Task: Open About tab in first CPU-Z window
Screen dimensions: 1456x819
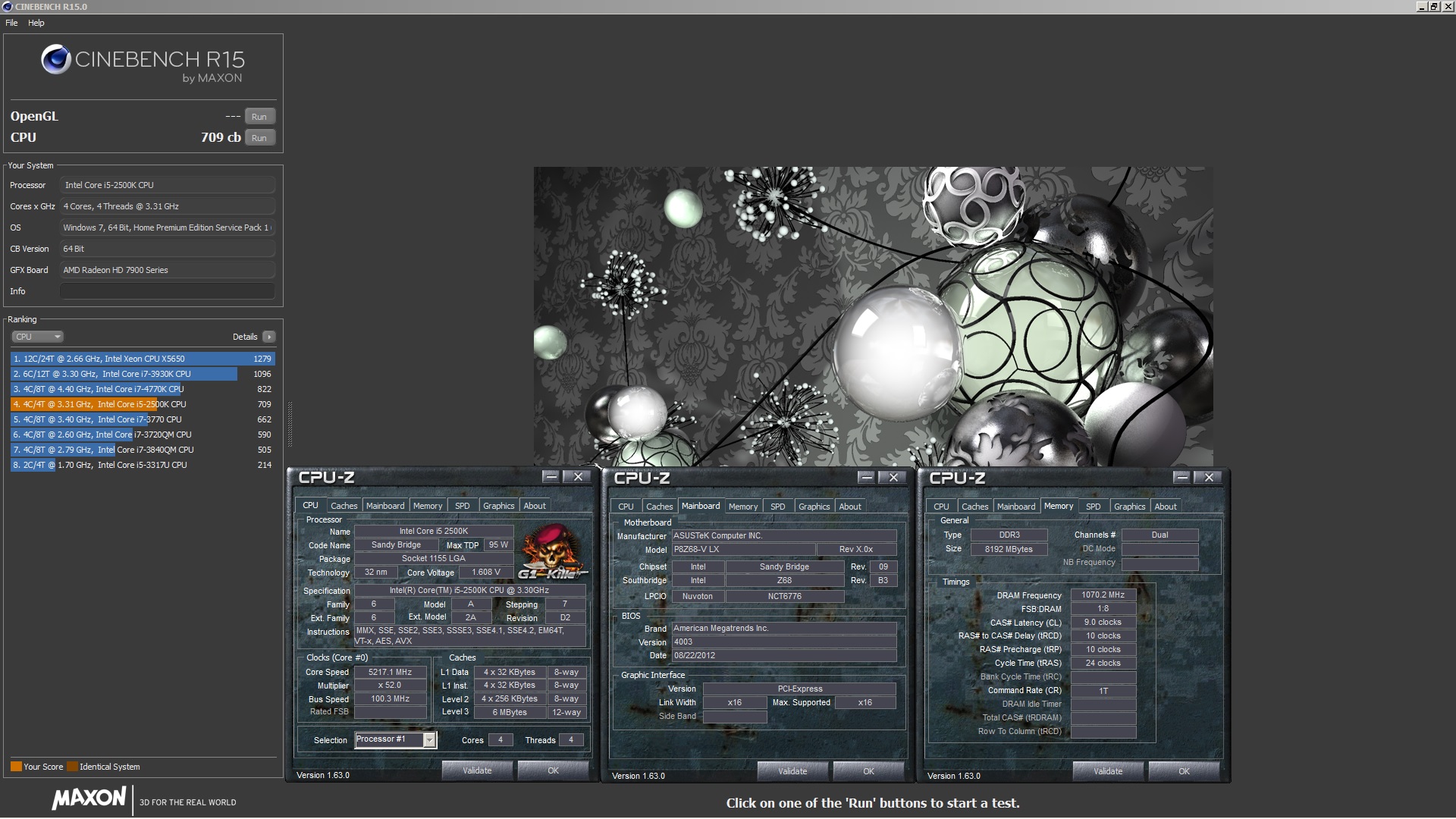Action: 535,506
